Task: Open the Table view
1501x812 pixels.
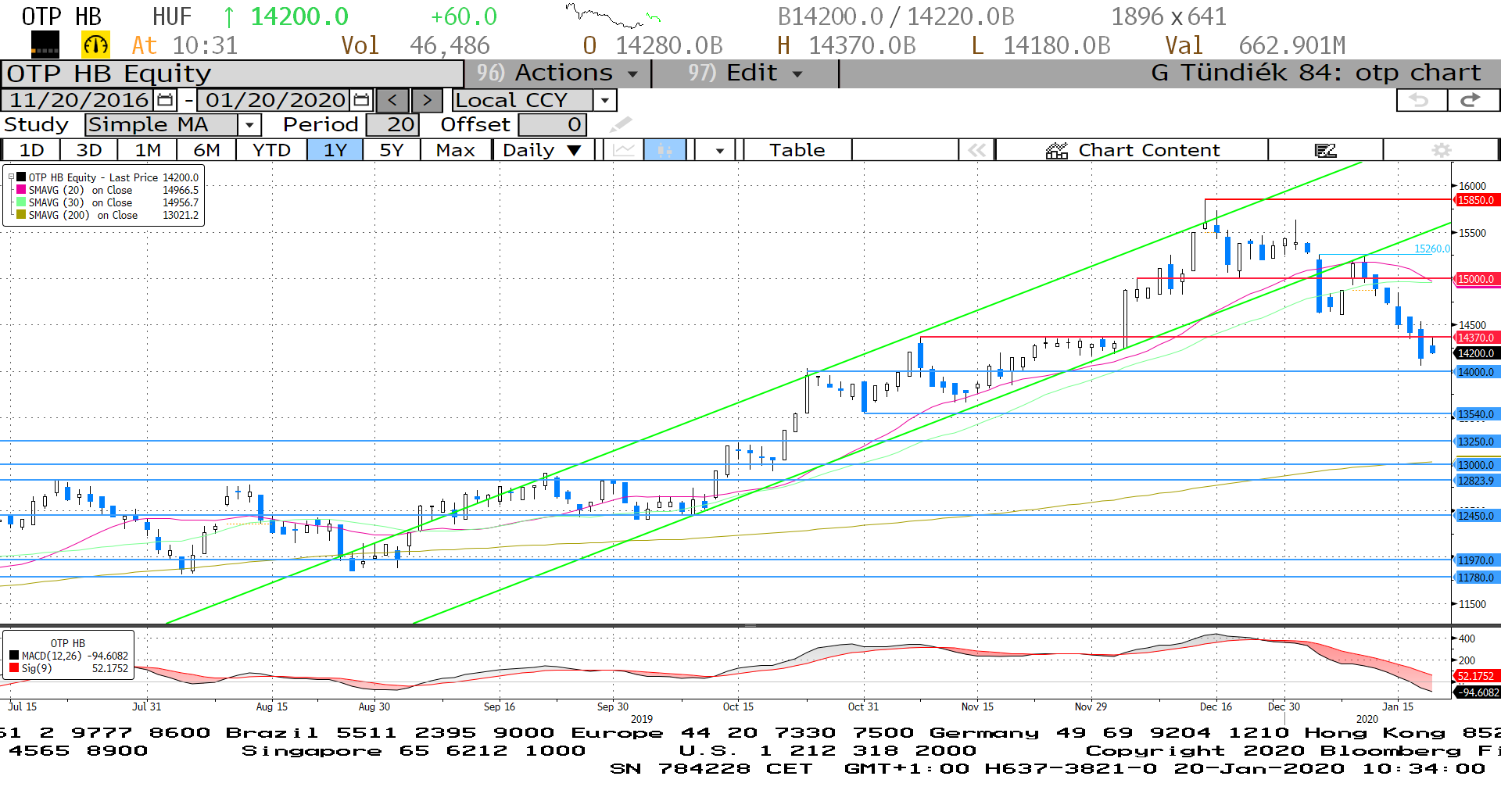Action: pos(797,150)
